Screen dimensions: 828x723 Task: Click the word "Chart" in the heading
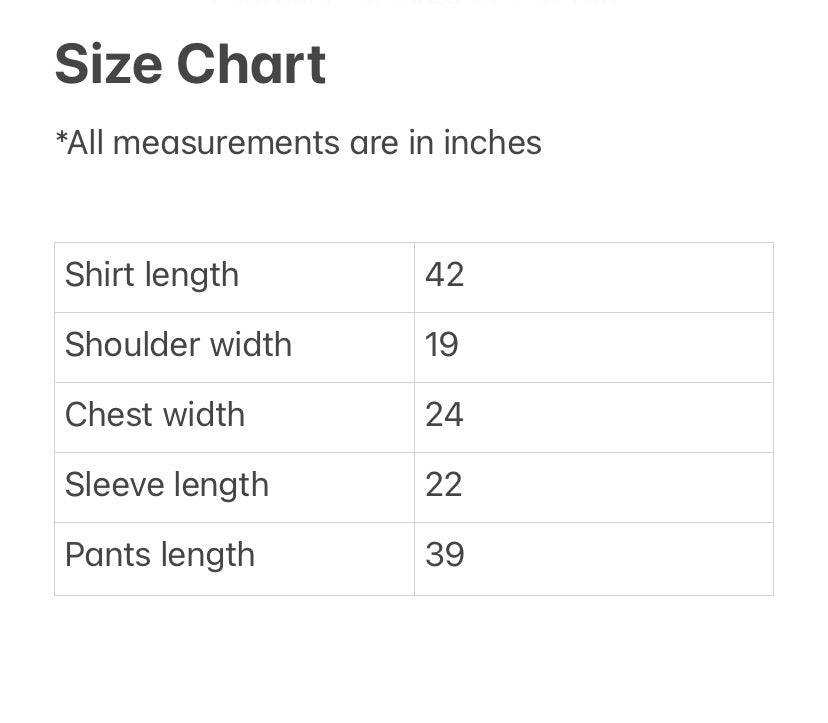251,64
